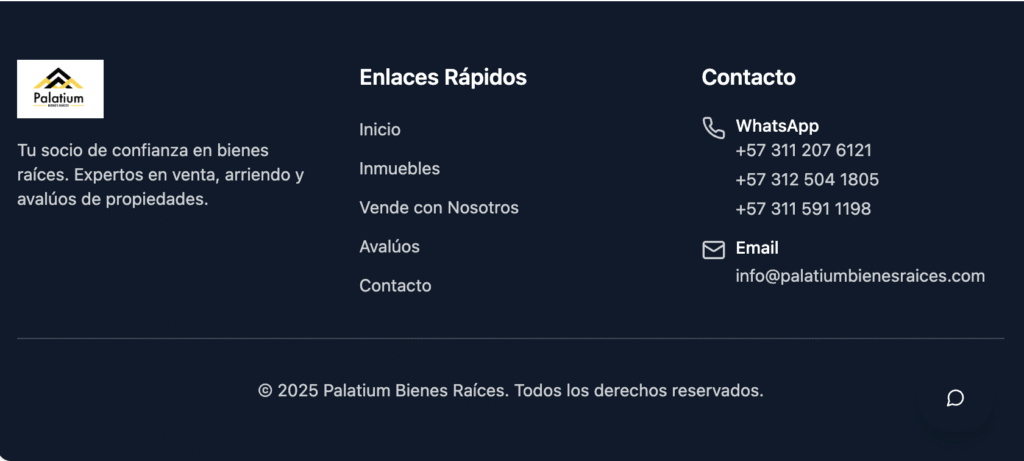Go to the Inicio link
Screen dimensions: 1024x461
point(380,129)
